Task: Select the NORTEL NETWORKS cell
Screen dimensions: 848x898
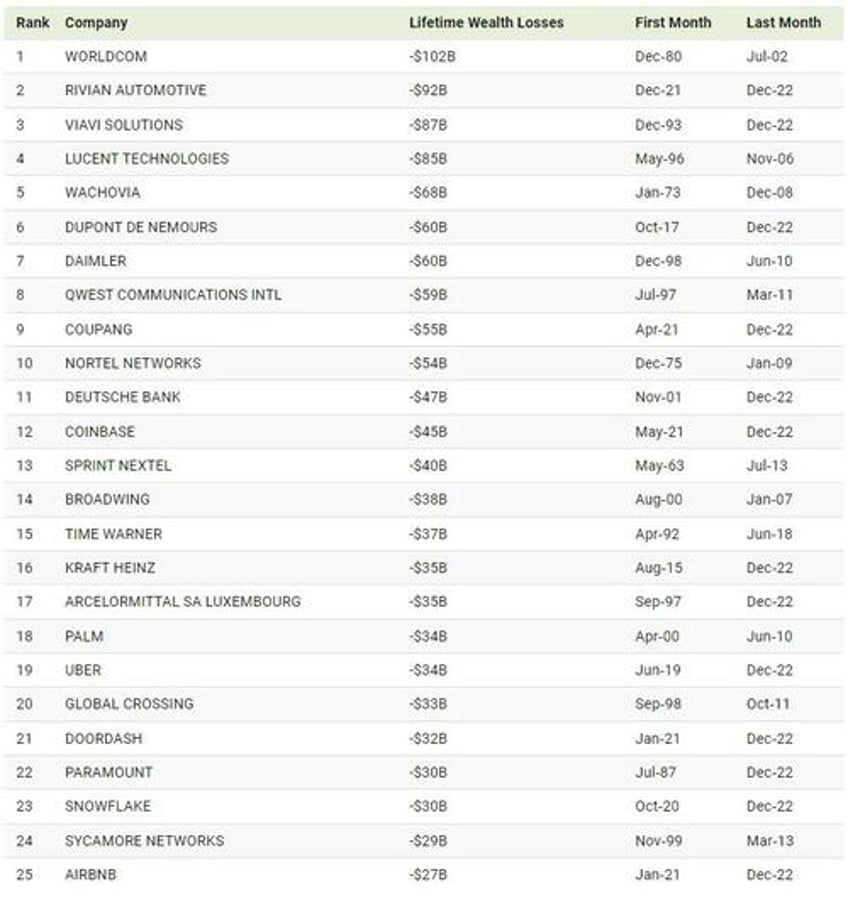Action: [x=133, y=363]
